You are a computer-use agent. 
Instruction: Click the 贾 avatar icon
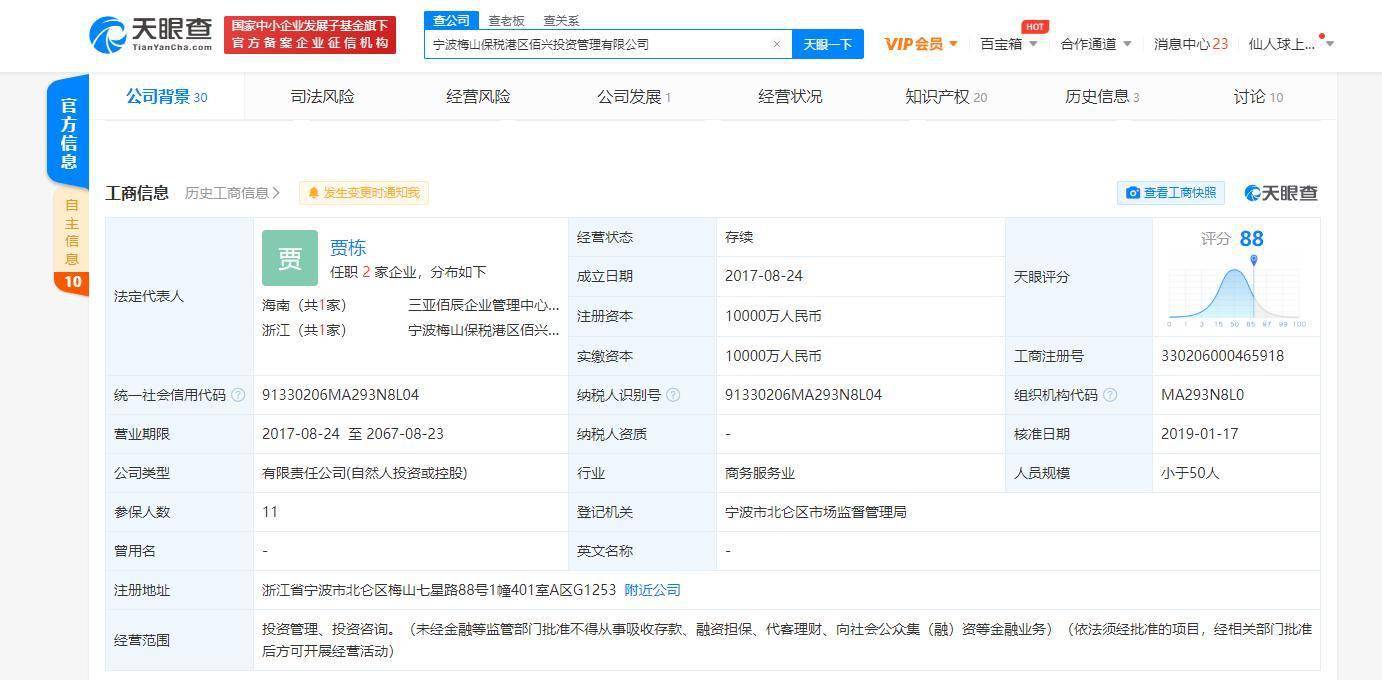coord(290,258)
